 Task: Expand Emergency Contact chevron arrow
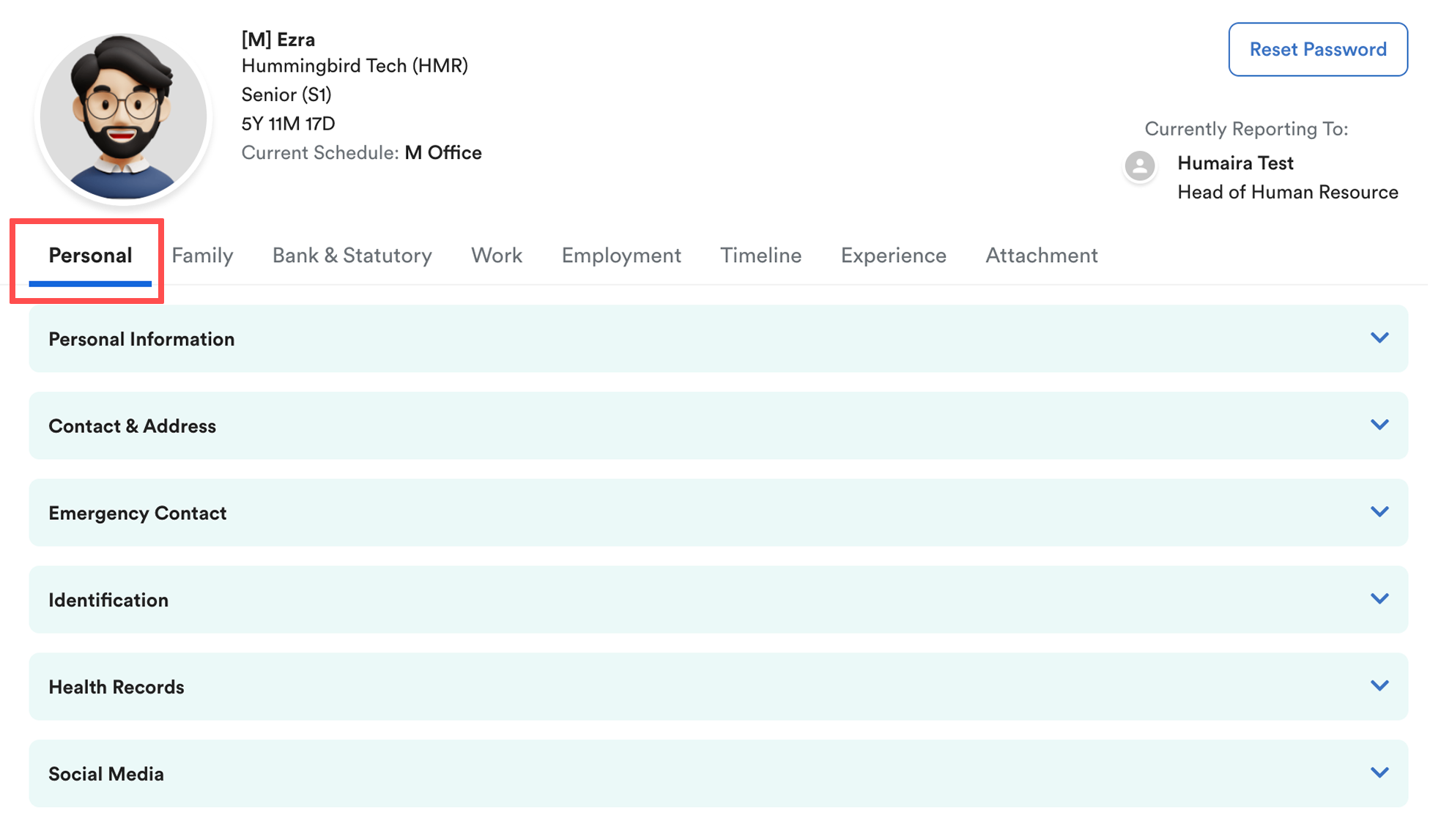pyautogui.click(x=1379, y=513)
